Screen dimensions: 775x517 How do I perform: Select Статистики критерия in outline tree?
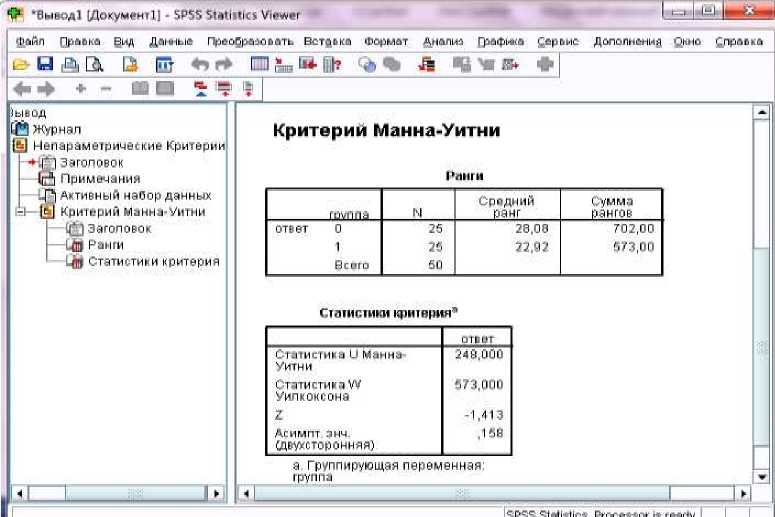click(x=154, y=262)
